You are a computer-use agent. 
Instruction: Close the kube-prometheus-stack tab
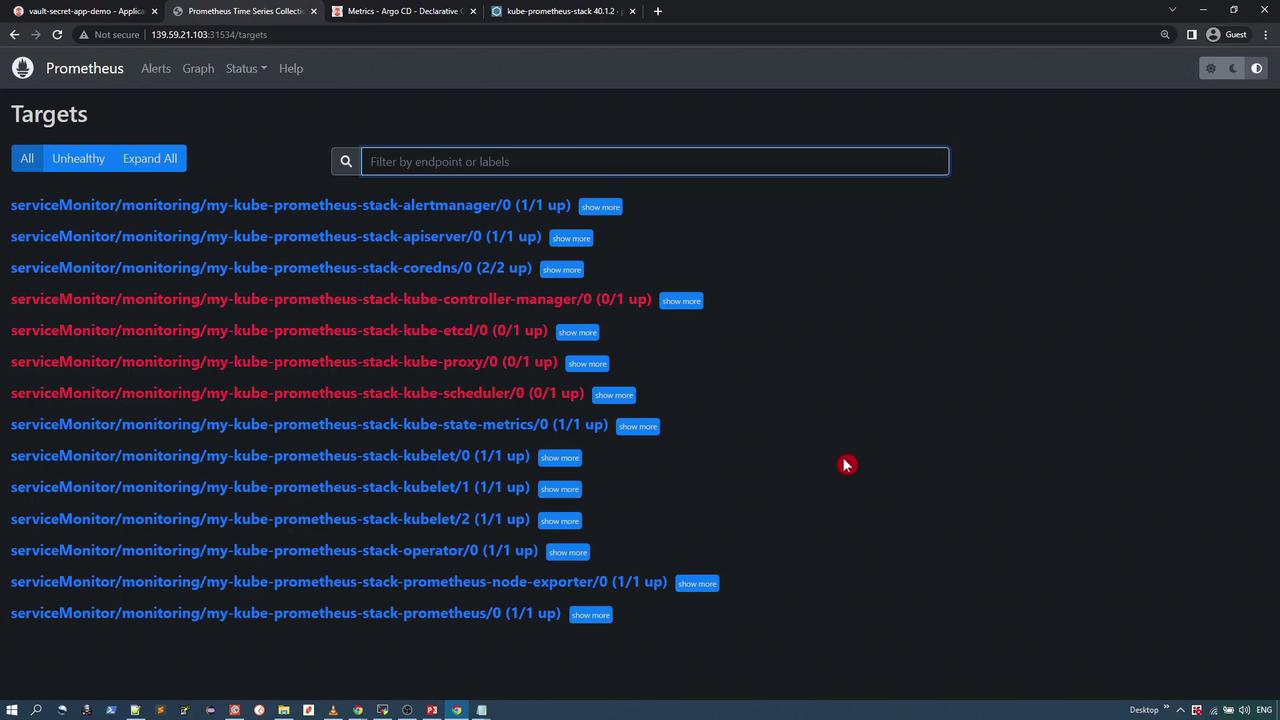click(632, 11)
